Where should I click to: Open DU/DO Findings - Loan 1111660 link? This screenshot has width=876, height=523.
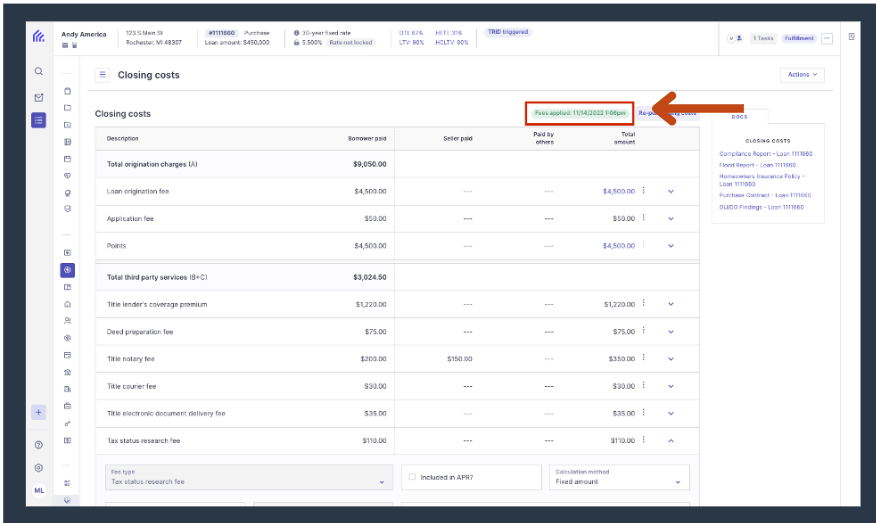[761, 207]
